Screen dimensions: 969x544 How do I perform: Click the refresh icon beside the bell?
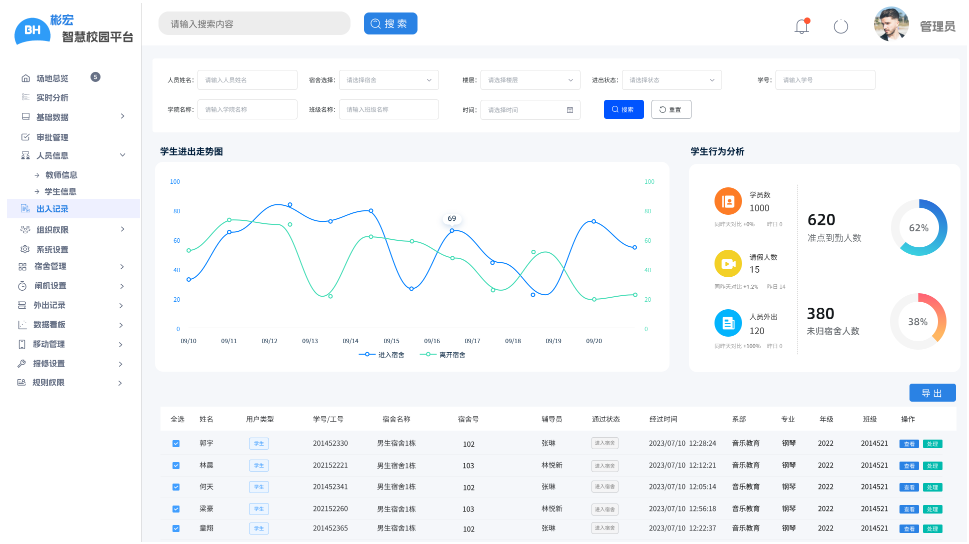pyautogui.click(x=841, y=27)
